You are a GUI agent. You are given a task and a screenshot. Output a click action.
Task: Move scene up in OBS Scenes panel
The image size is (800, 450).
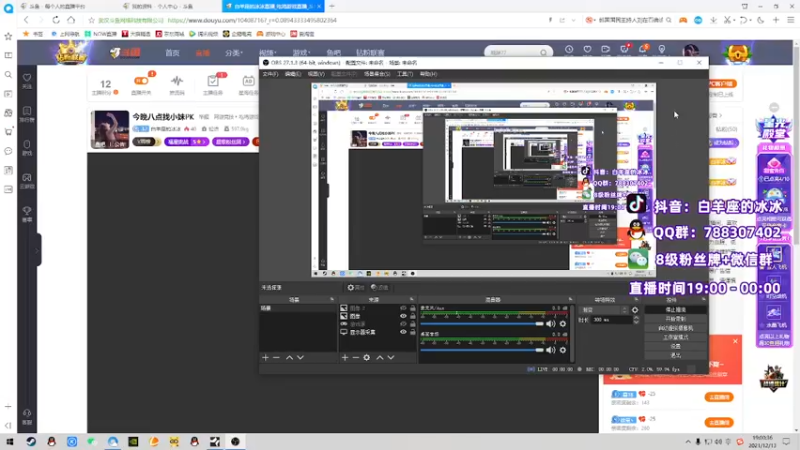pos(289,358)
